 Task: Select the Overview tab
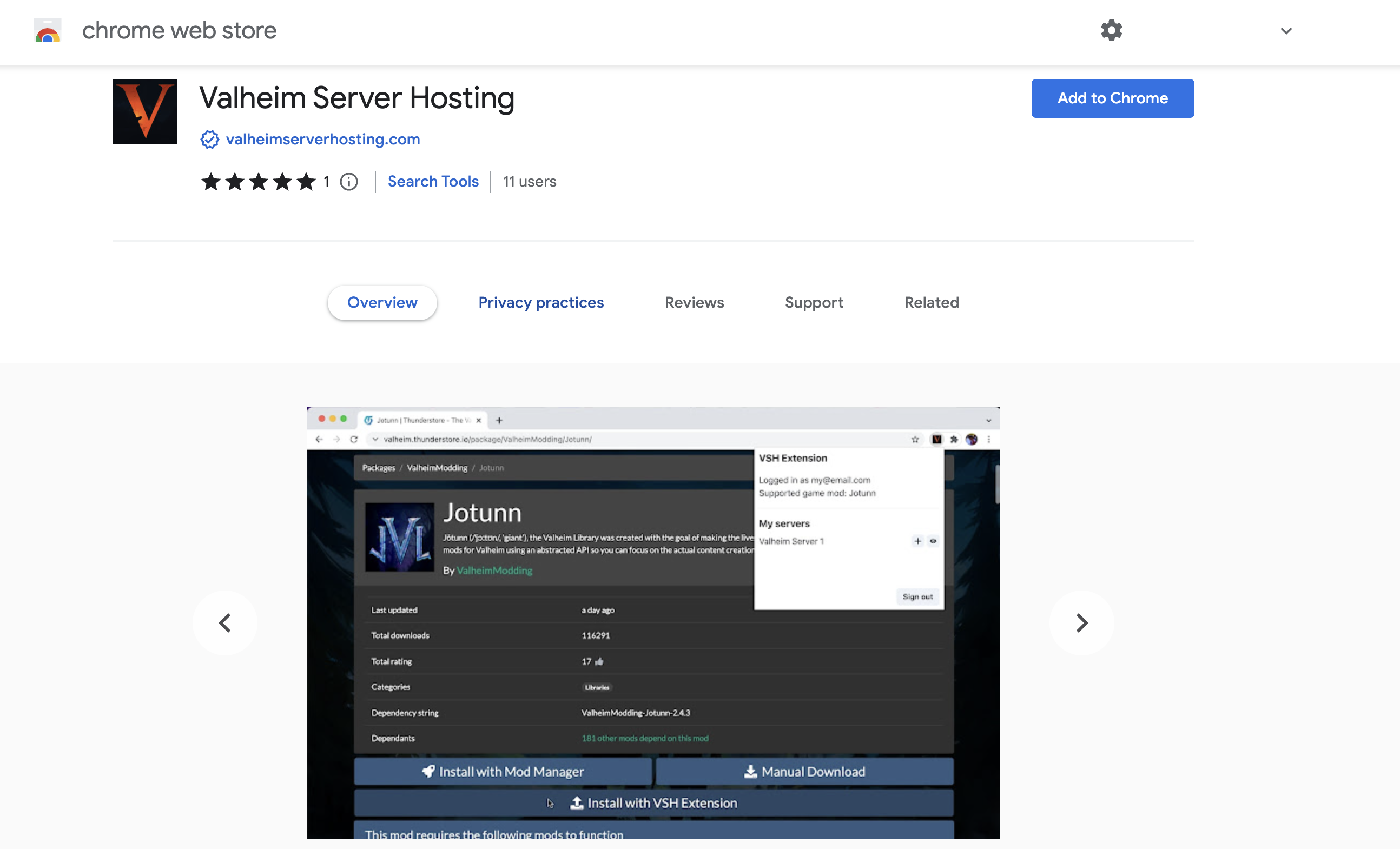click(x=382, y=303)
